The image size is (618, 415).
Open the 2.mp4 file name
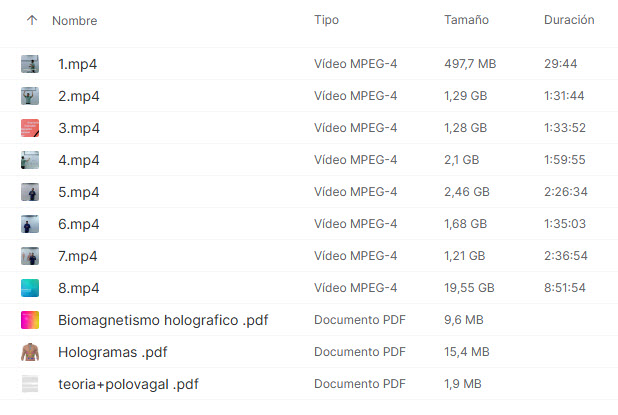pyautogui.click(x=79, y=96)
